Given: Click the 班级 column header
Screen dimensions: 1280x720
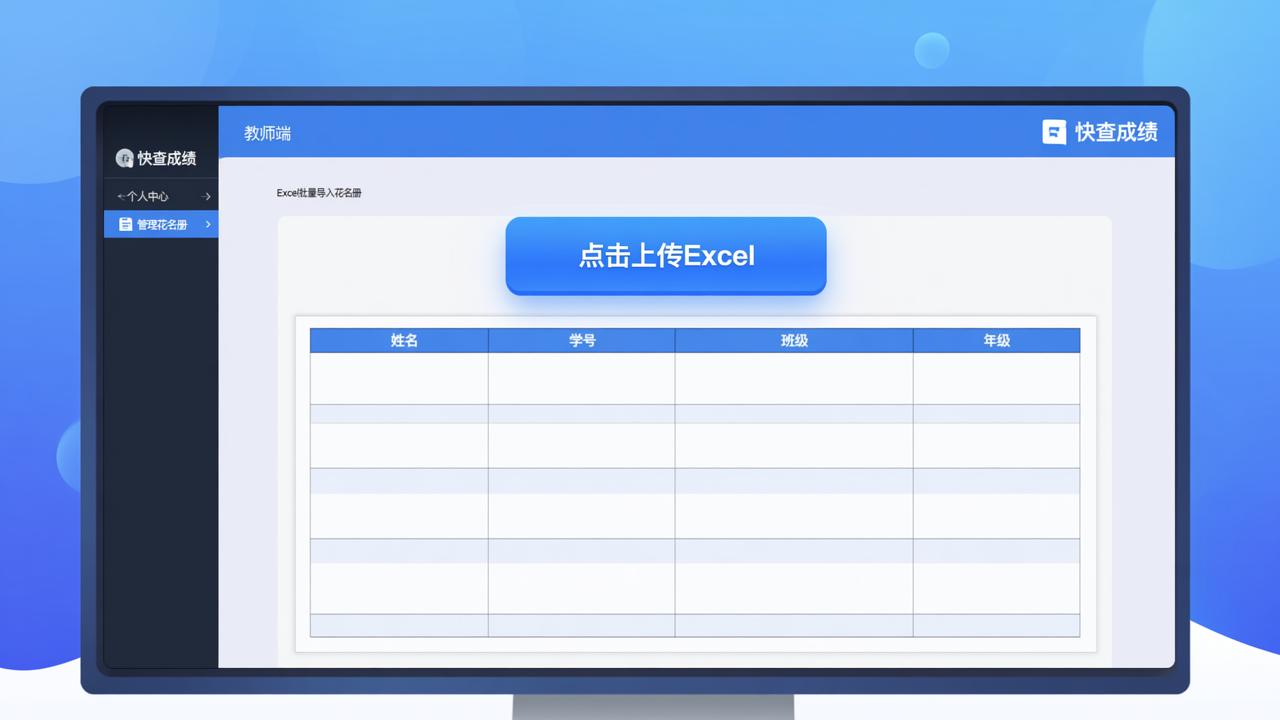Looking at the screenshot, I should click(x=794, y=340).
